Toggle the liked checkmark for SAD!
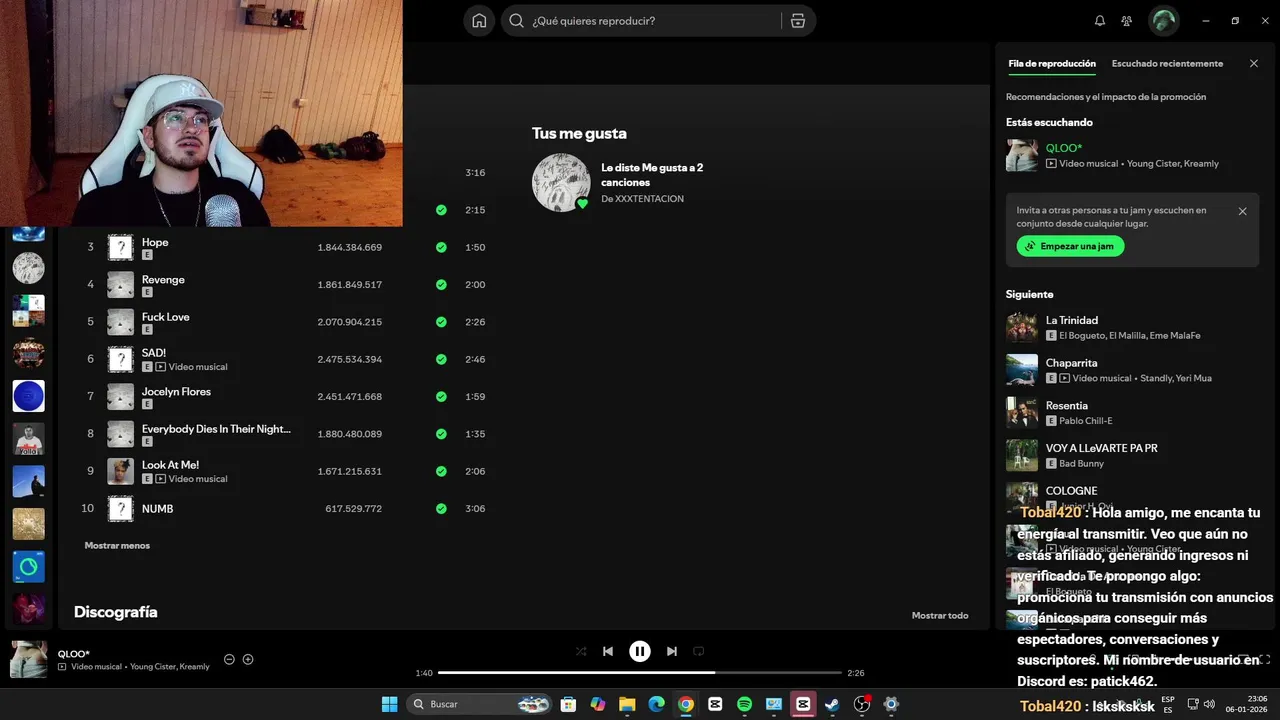The height and width of the screenshot is (720, 1280). point(441,359)
